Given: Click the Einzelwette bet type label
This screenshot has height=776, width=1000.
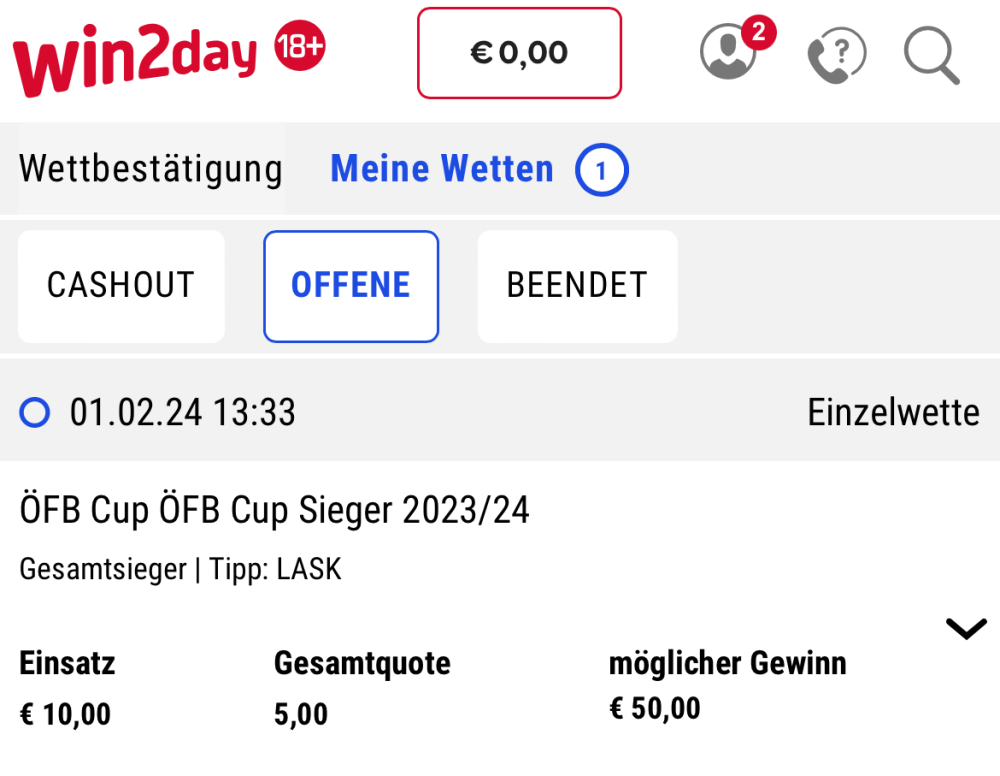Looking at the screenshot, I should coord(893,412).
